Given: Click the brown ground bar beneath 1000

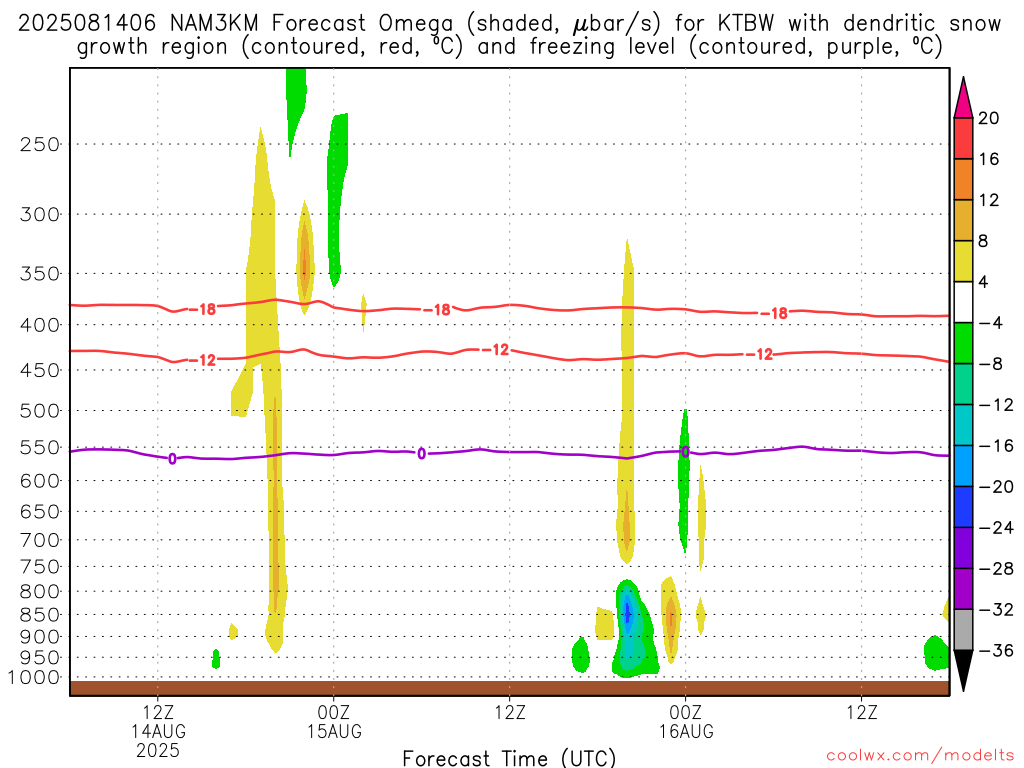Looking at the screenshot, I should coord(509,688).
